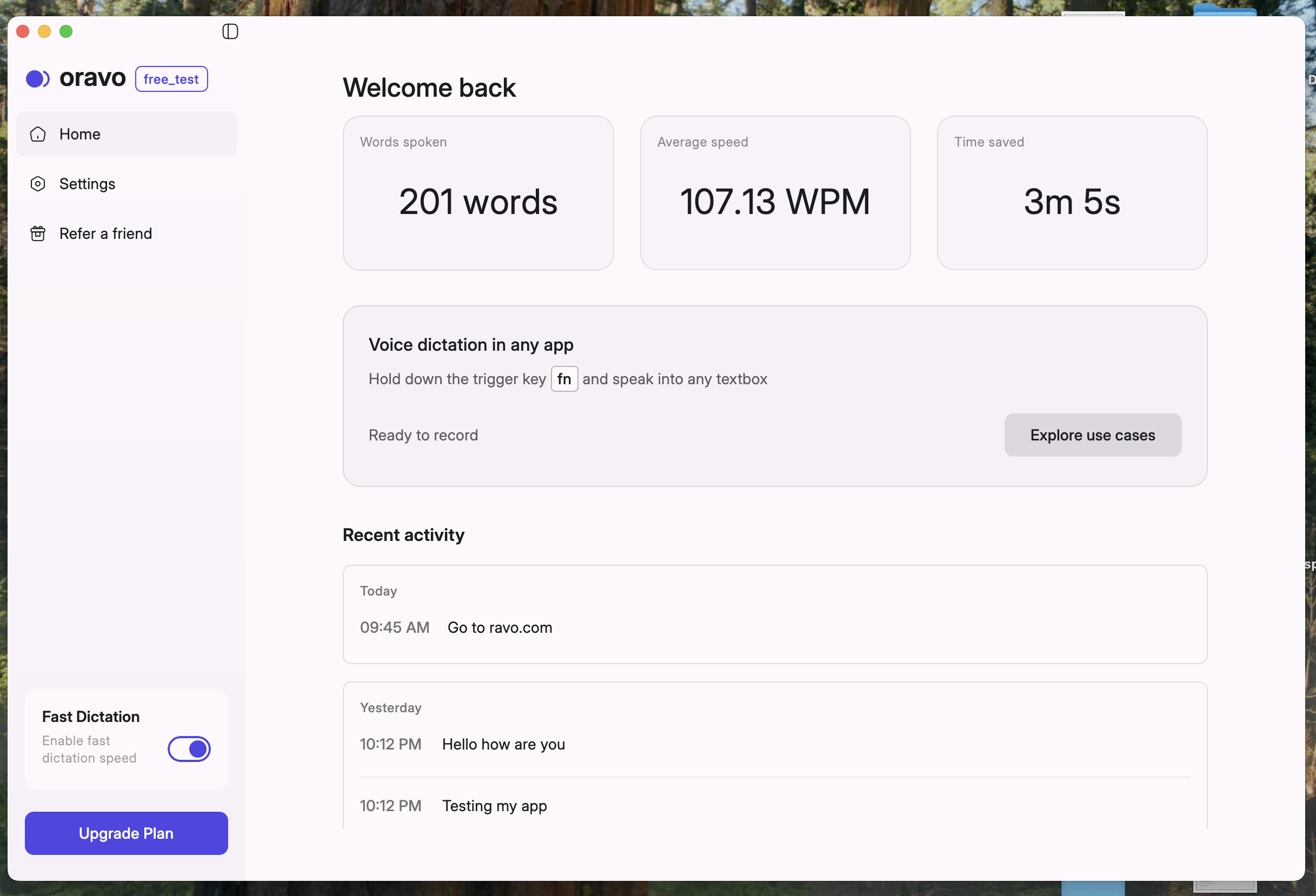Click the Refer a friend gift icon
Image resolution: width=1316 pixels, height=896 pixels.
(x=38, y=234)
